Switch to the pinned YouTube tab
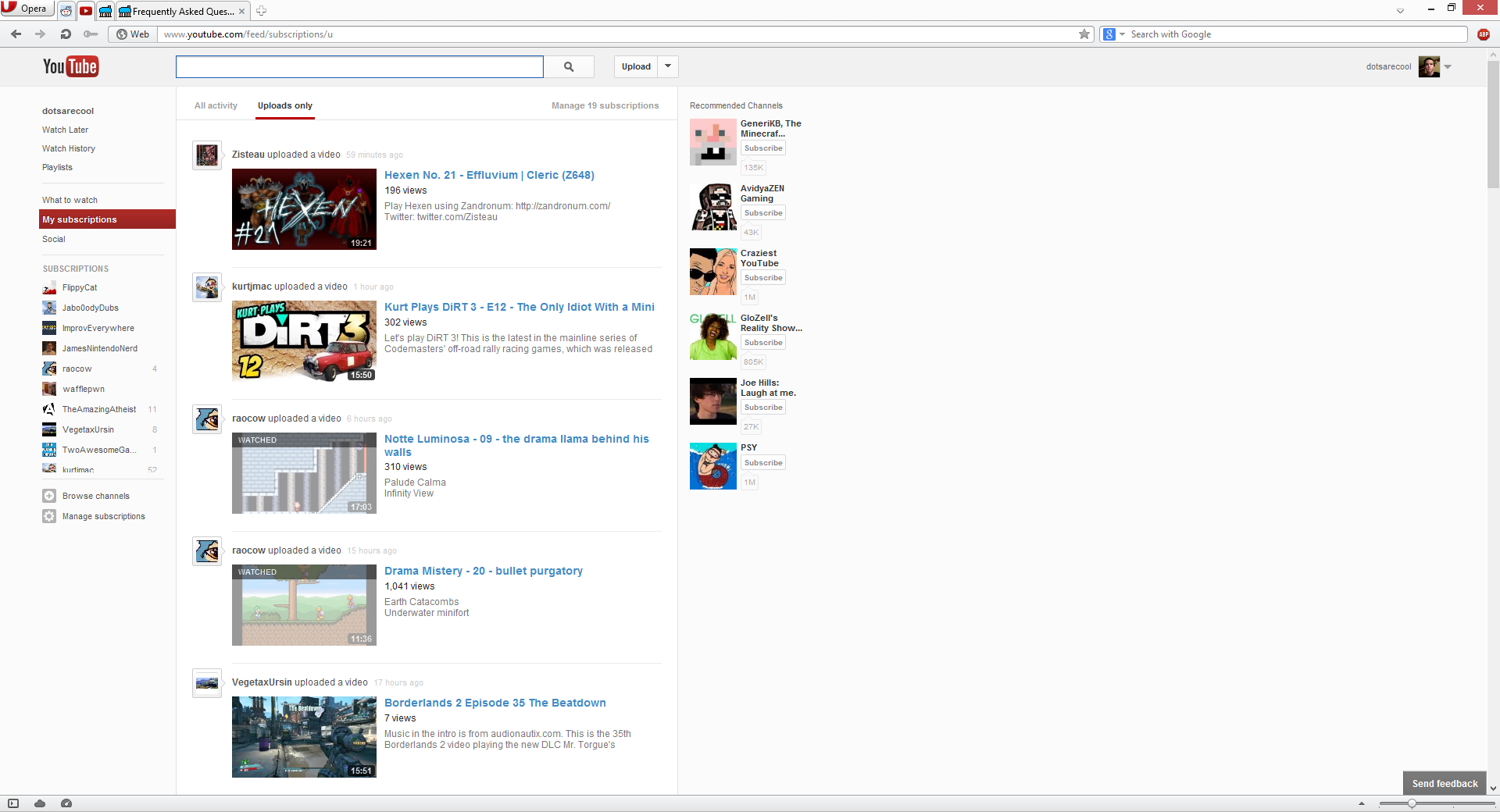 (x=86, y=11)
